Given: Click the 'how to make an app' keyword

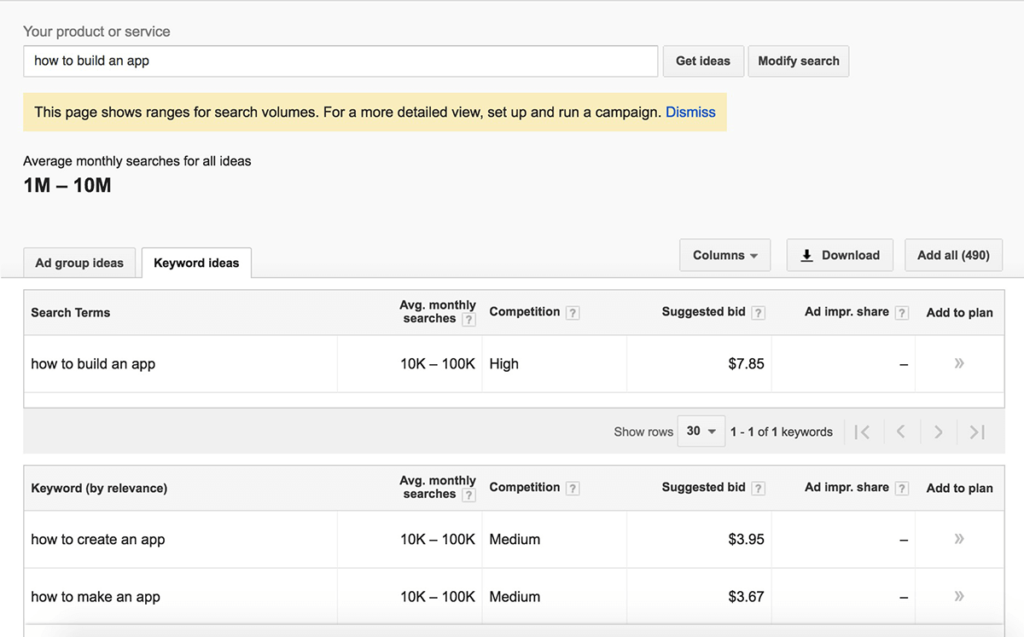Looking at the screenshot, I should 95,596.
